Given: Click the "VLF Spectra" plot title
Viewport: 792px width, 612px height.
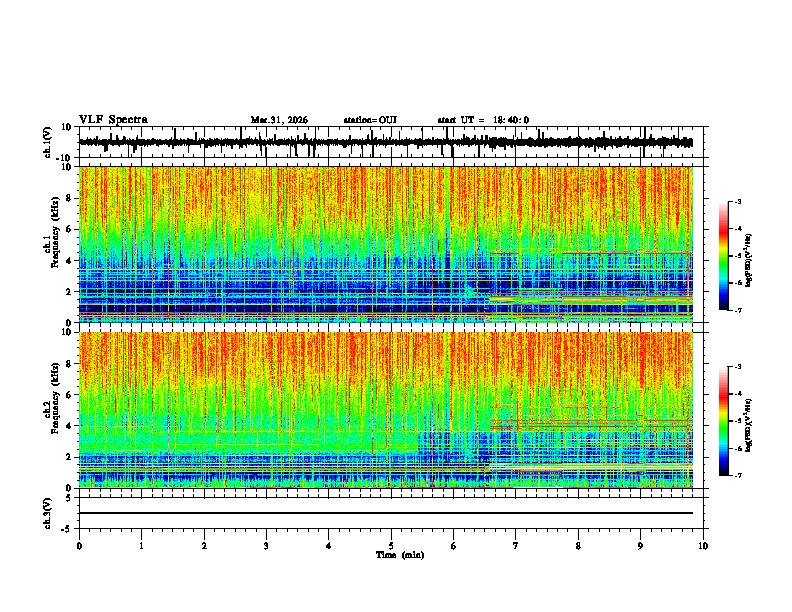Looking at the screenshot, I should point(113,120).
